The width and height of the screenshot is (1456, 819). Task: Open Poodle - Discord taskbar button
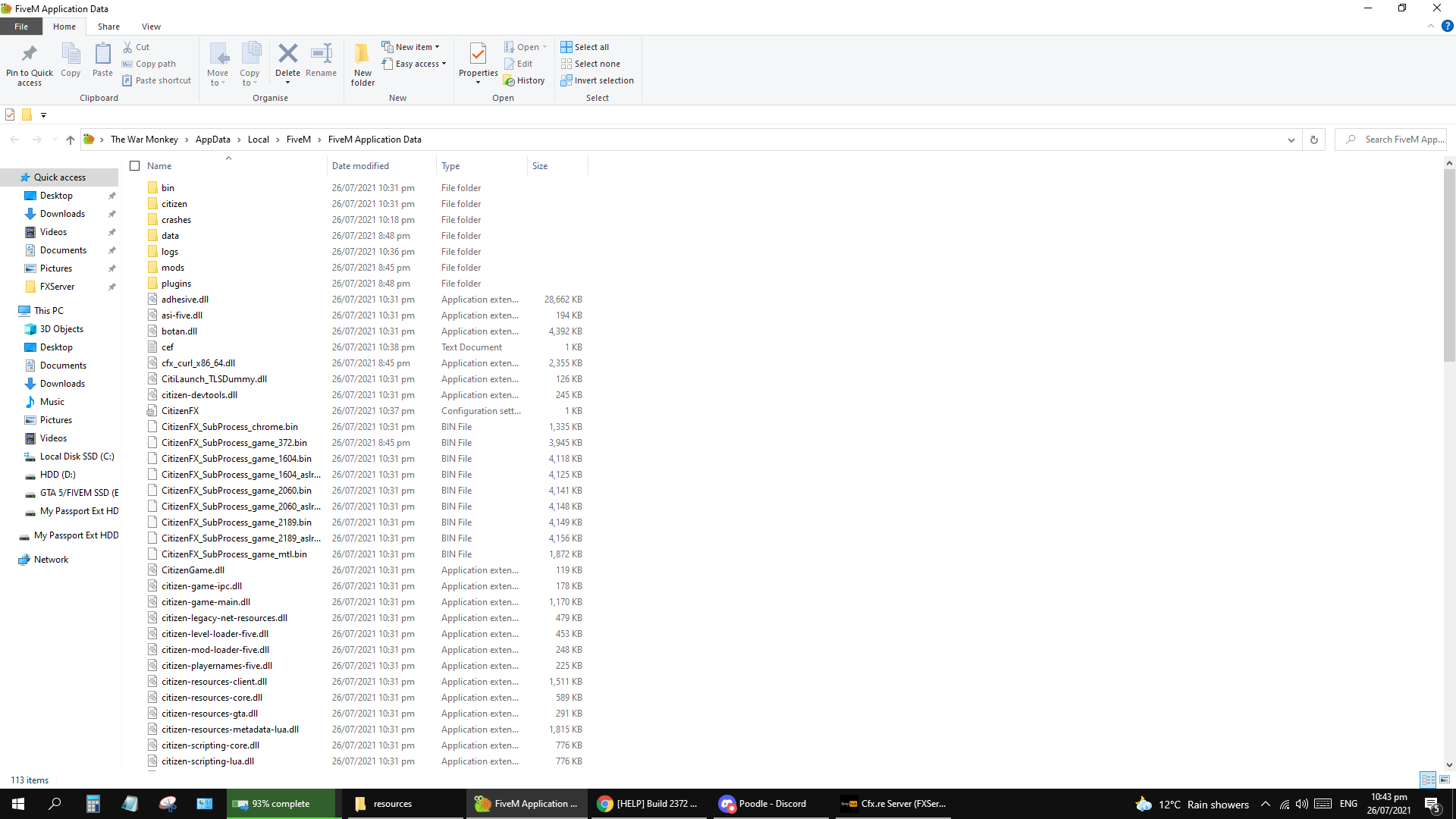coord(771,804)
